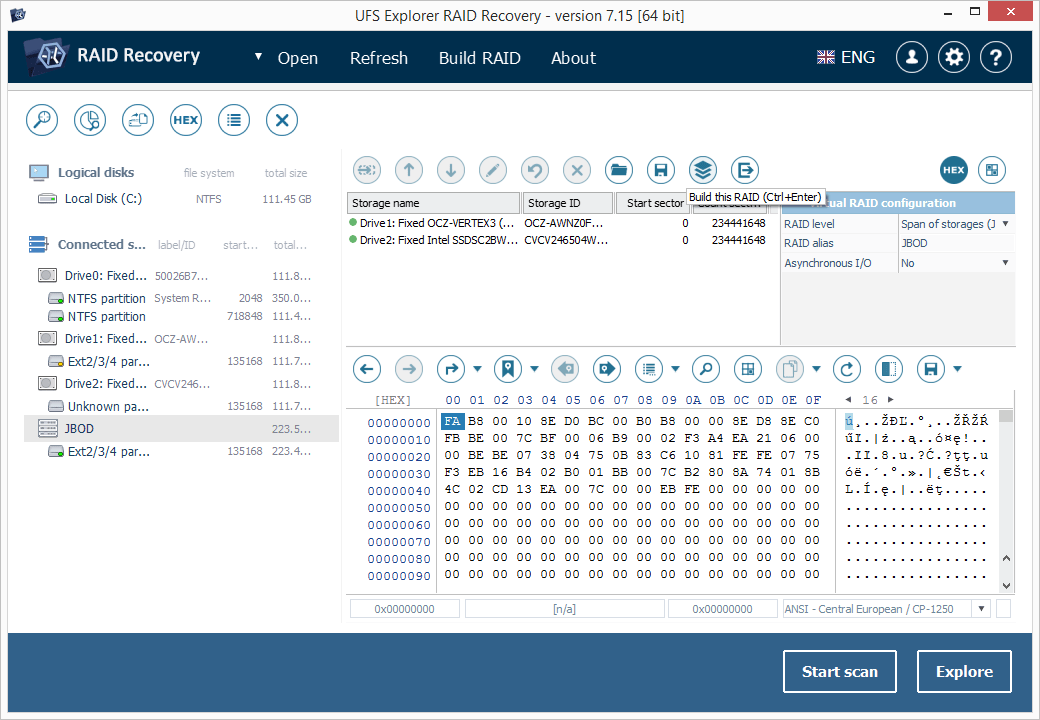Image resolution: width=1040 pixels, height=720 pixels.
Task: Click the edit component pencil icon
Action: coord(493,170)
